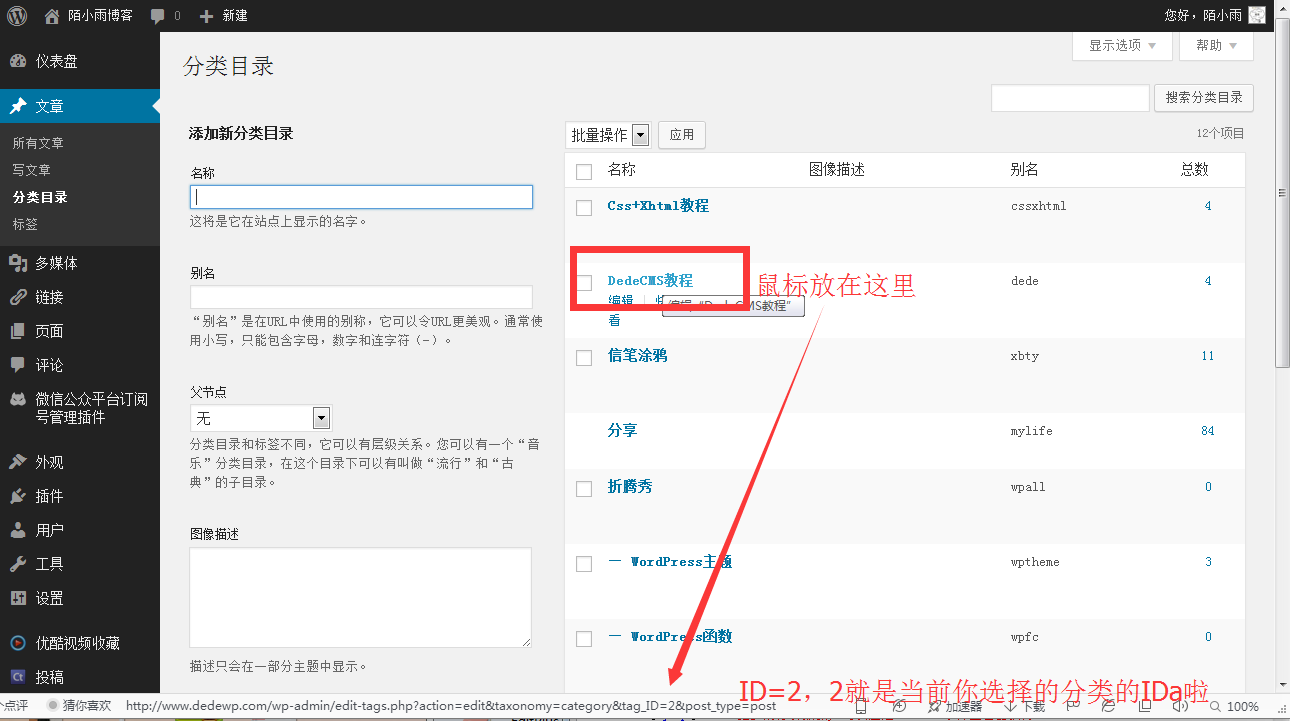Tick the 折腾秀 row checkbox

[584, 488]
